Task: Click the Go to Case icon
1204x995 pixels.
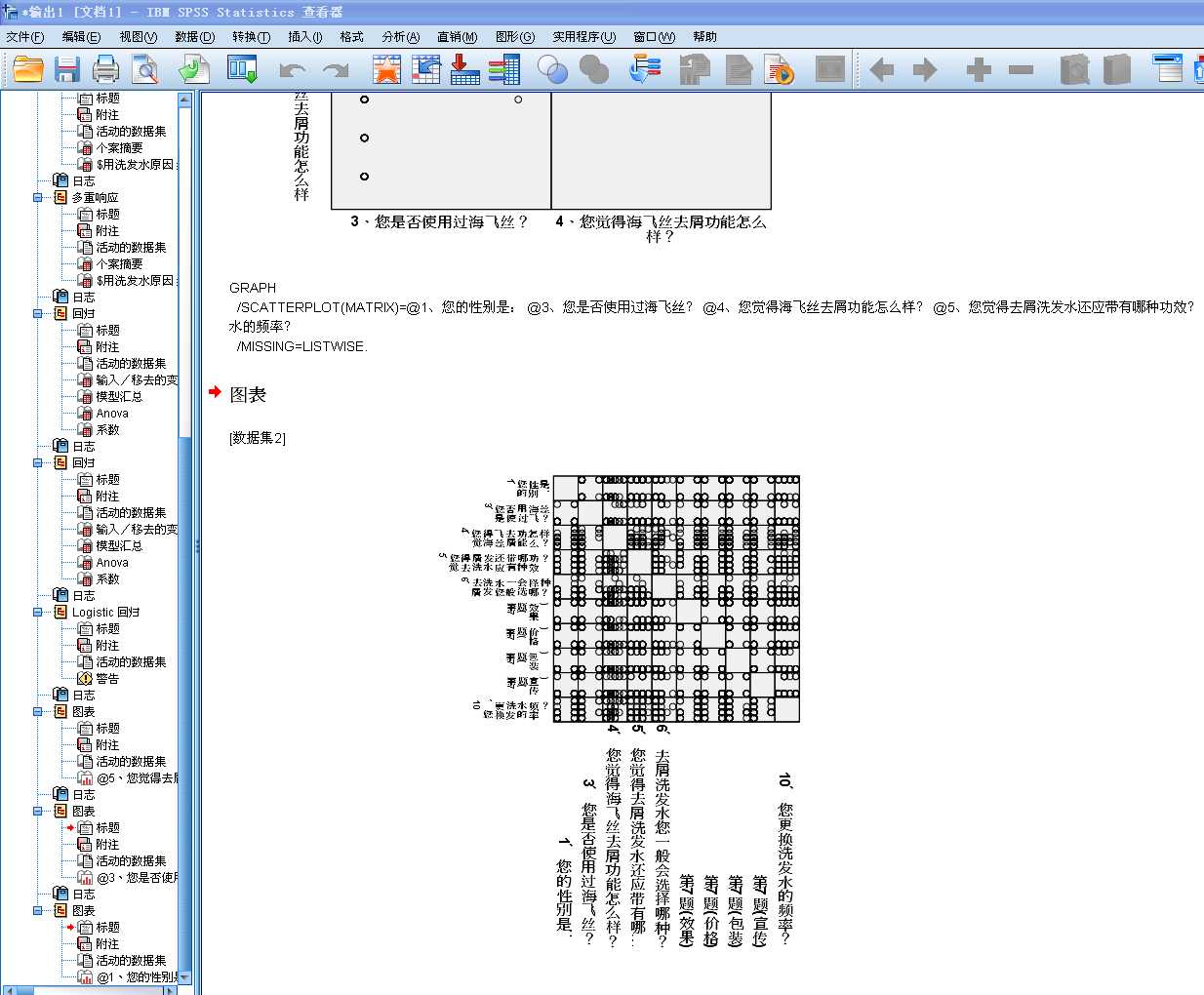Action: click(x=425, y=69)
